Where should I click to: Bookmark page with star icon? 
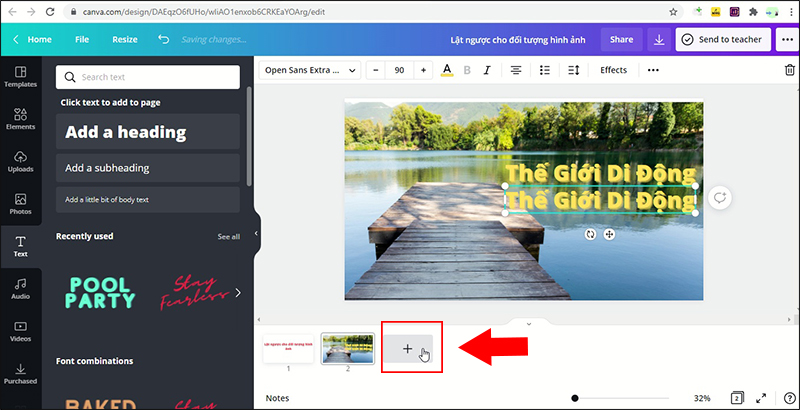point(673,12)
